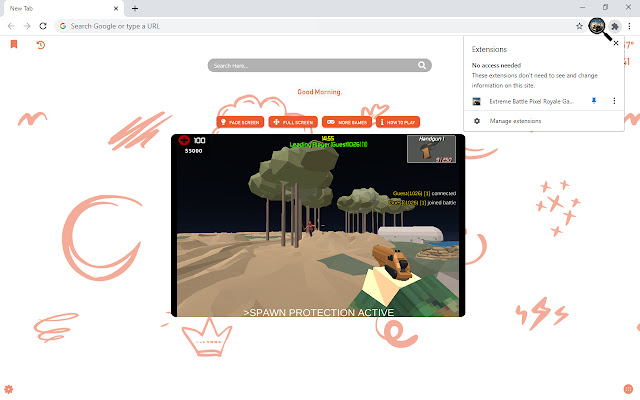The image size is (640, 400).
Task: Reload the page
Action: tap(43, 26)
